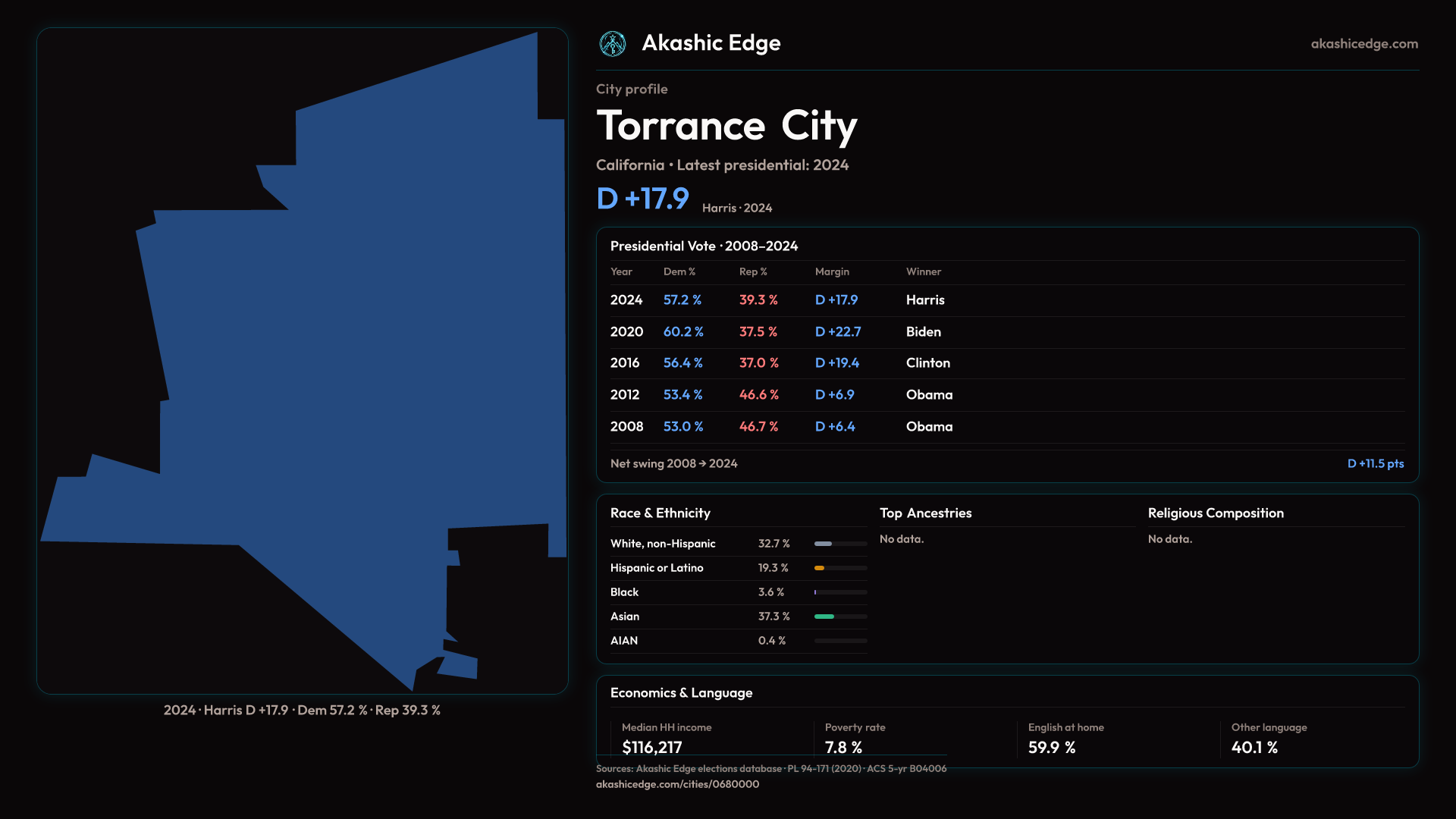Click the akashicedge.com/cities/0680000 URL
The width and height of the screenshot is (1456, 819).
(677, 784)
